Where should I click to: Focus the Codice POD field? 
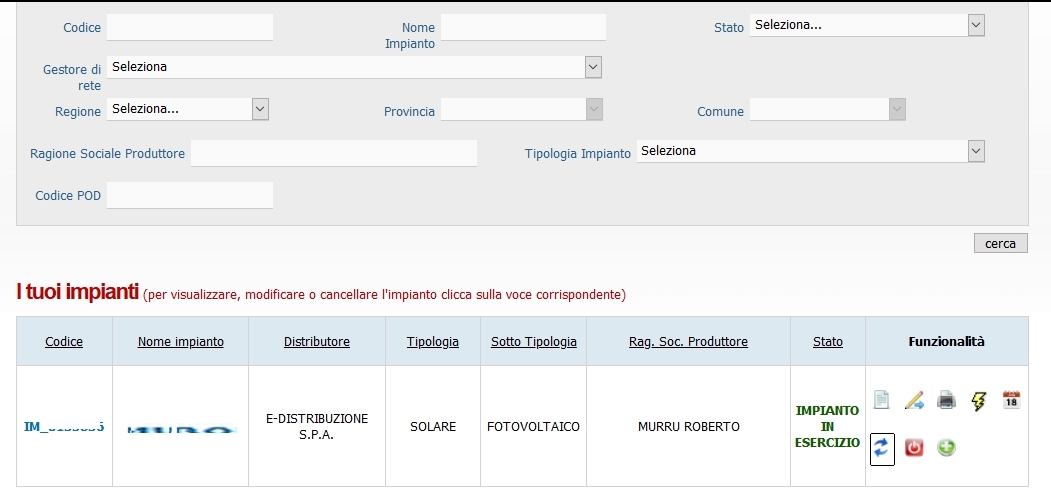click(190, 195)
